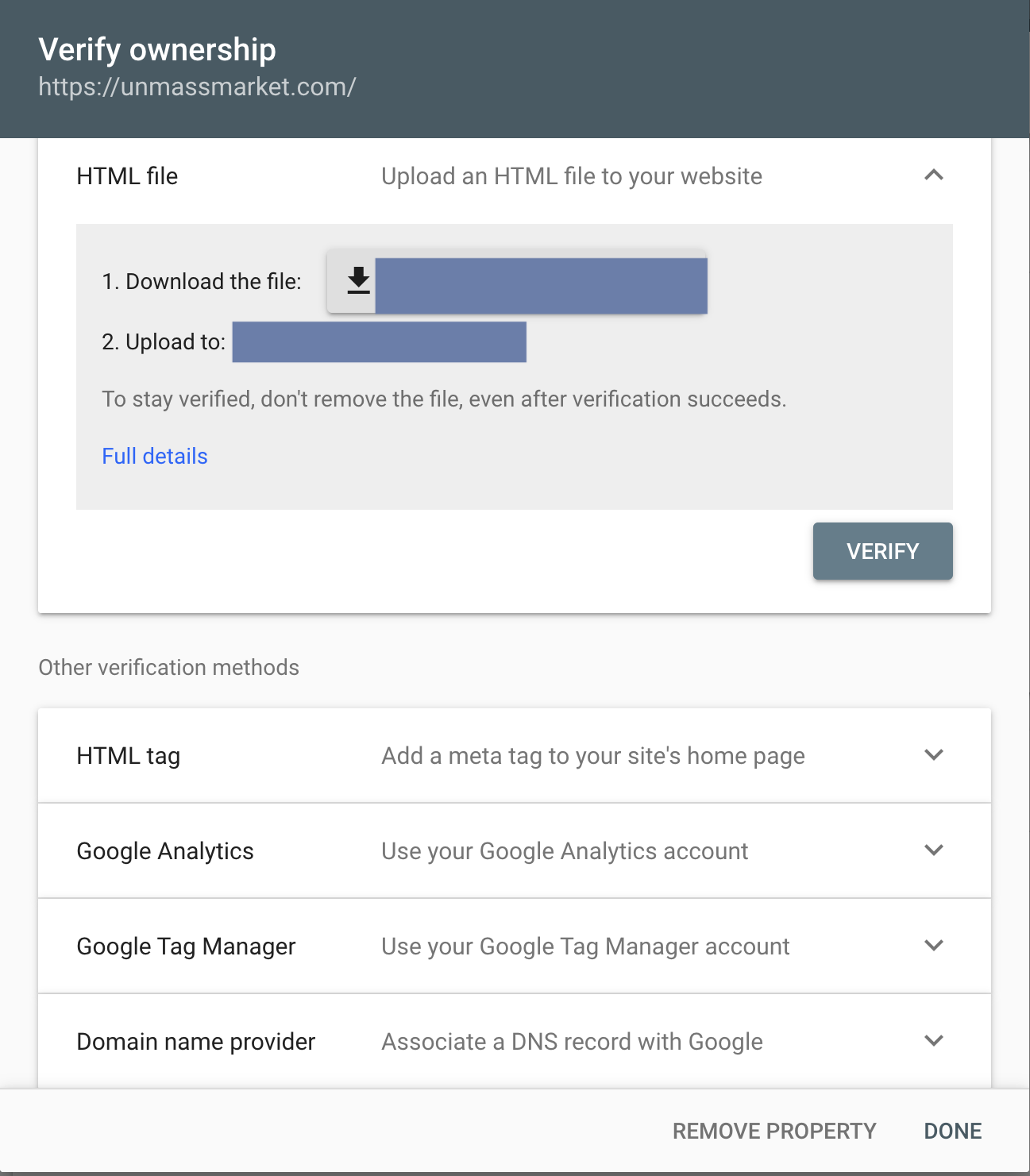Select the HTML tag method label
Viewport: 1030px width, 1176px height.
pos(129,756)
